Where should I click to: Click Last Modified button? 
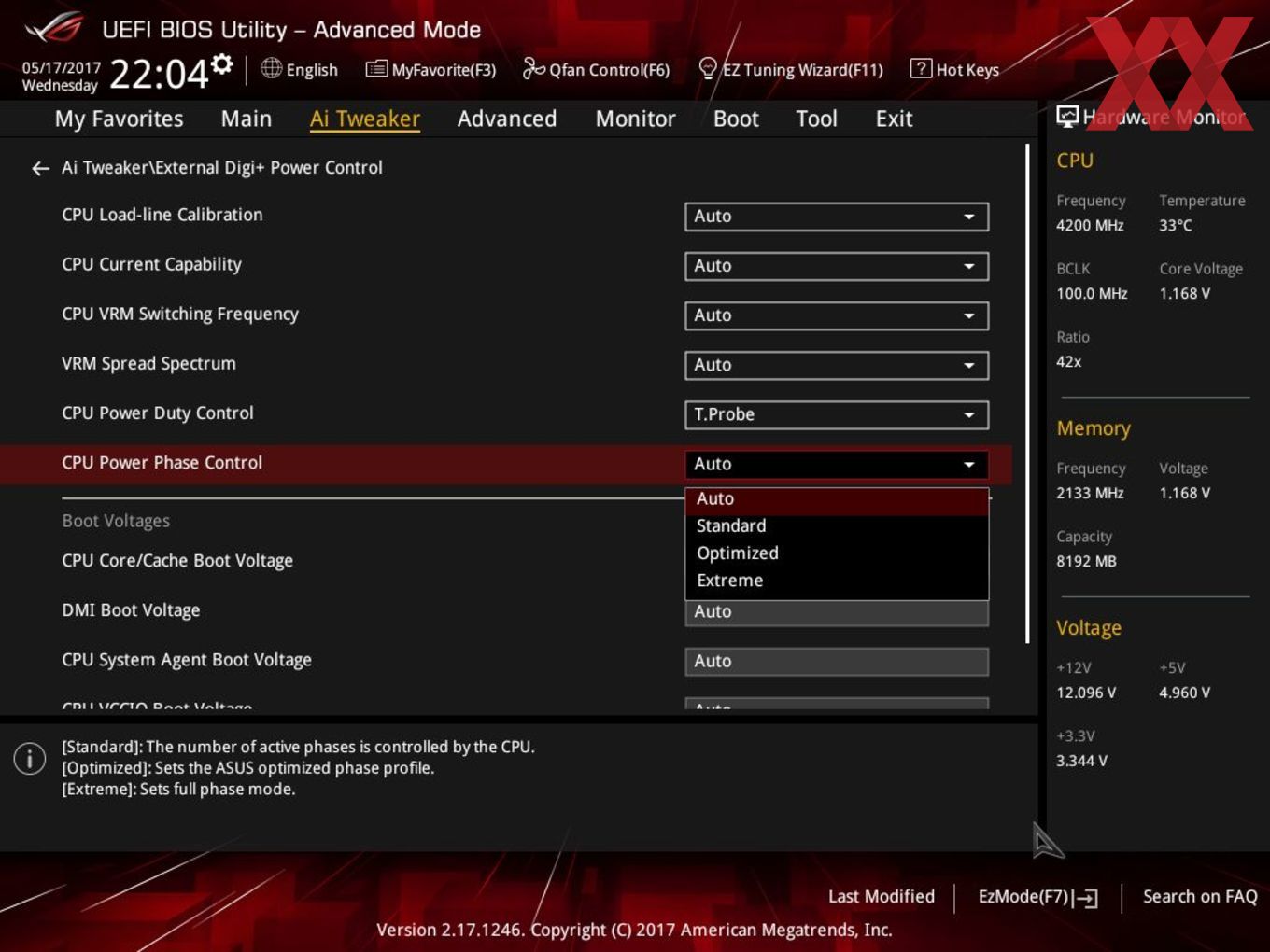[x=882, y=897]
